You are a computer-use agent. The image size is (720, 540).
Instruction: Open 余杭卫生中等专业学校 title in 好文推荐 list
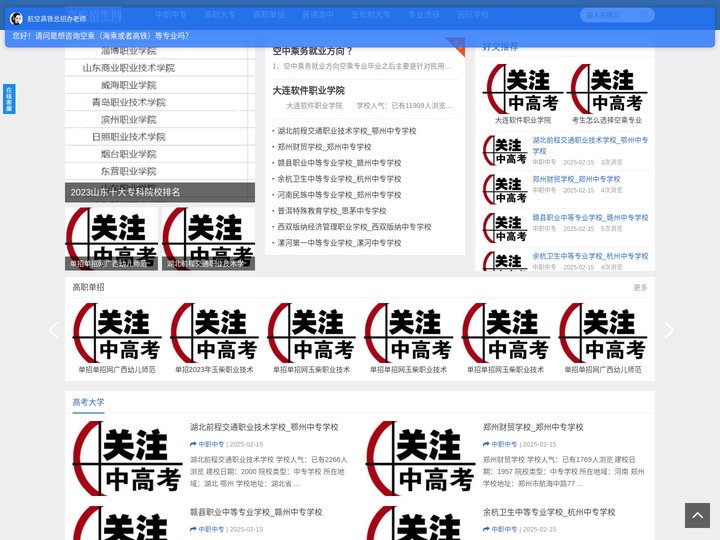(x=590, y=256)
